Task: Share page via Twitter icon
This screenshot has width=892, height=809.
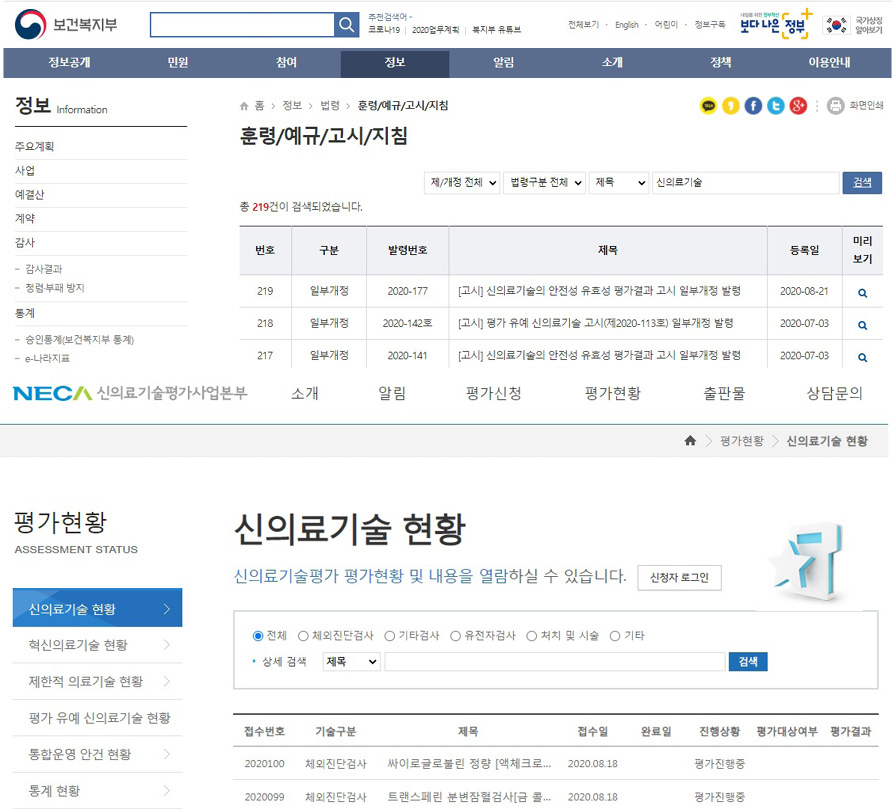Action: (775, 106)
